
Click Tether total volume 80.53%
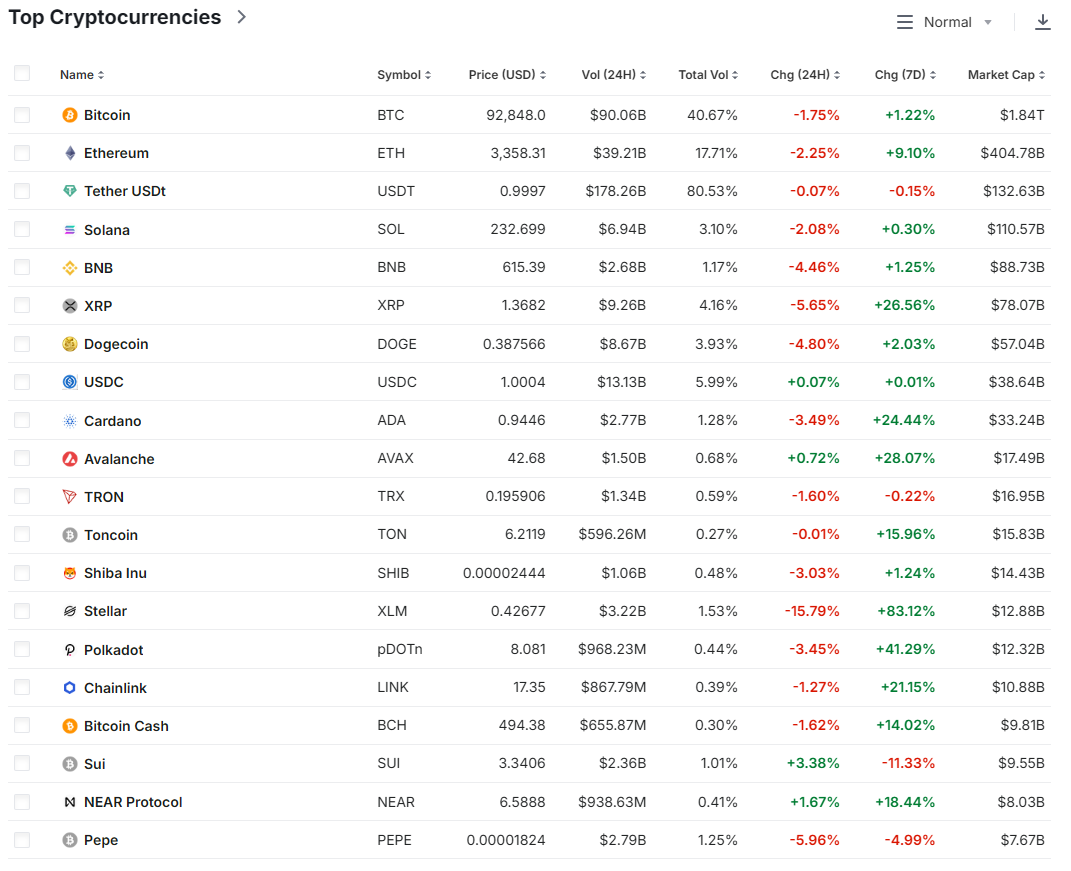click(x=712, y=191)
